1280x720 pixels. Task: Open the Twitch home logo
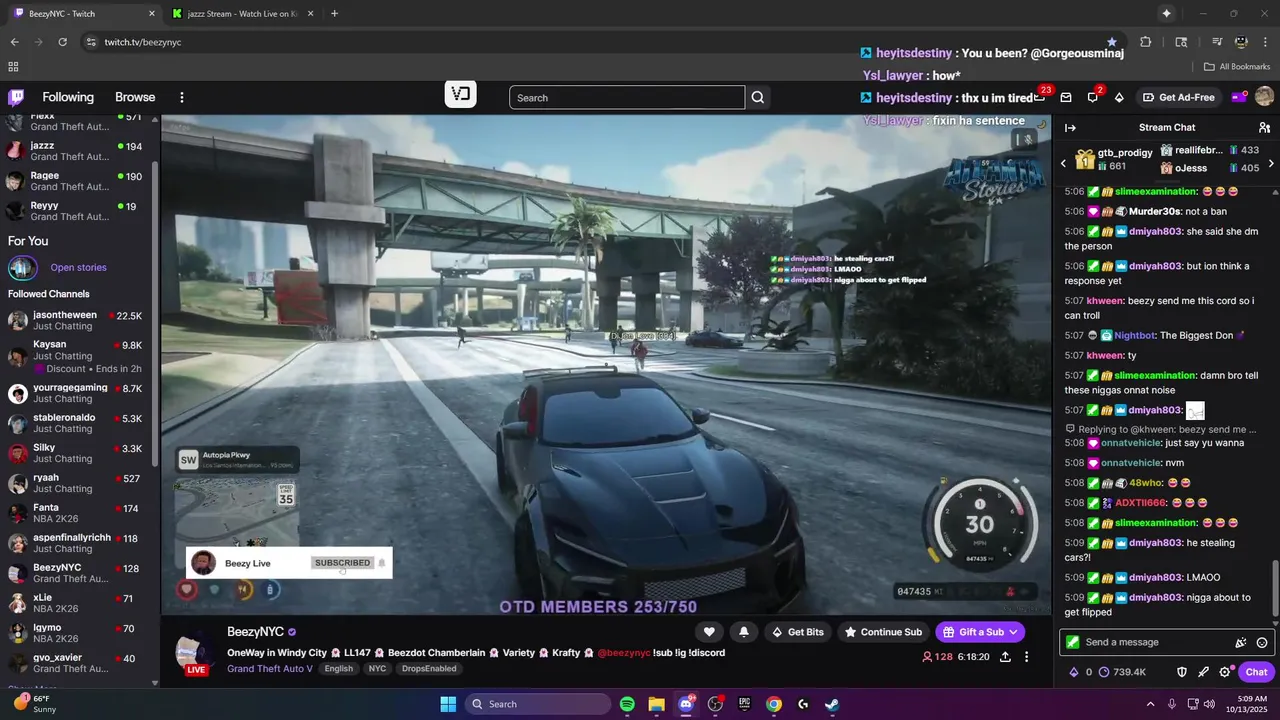tap(16, 97)
